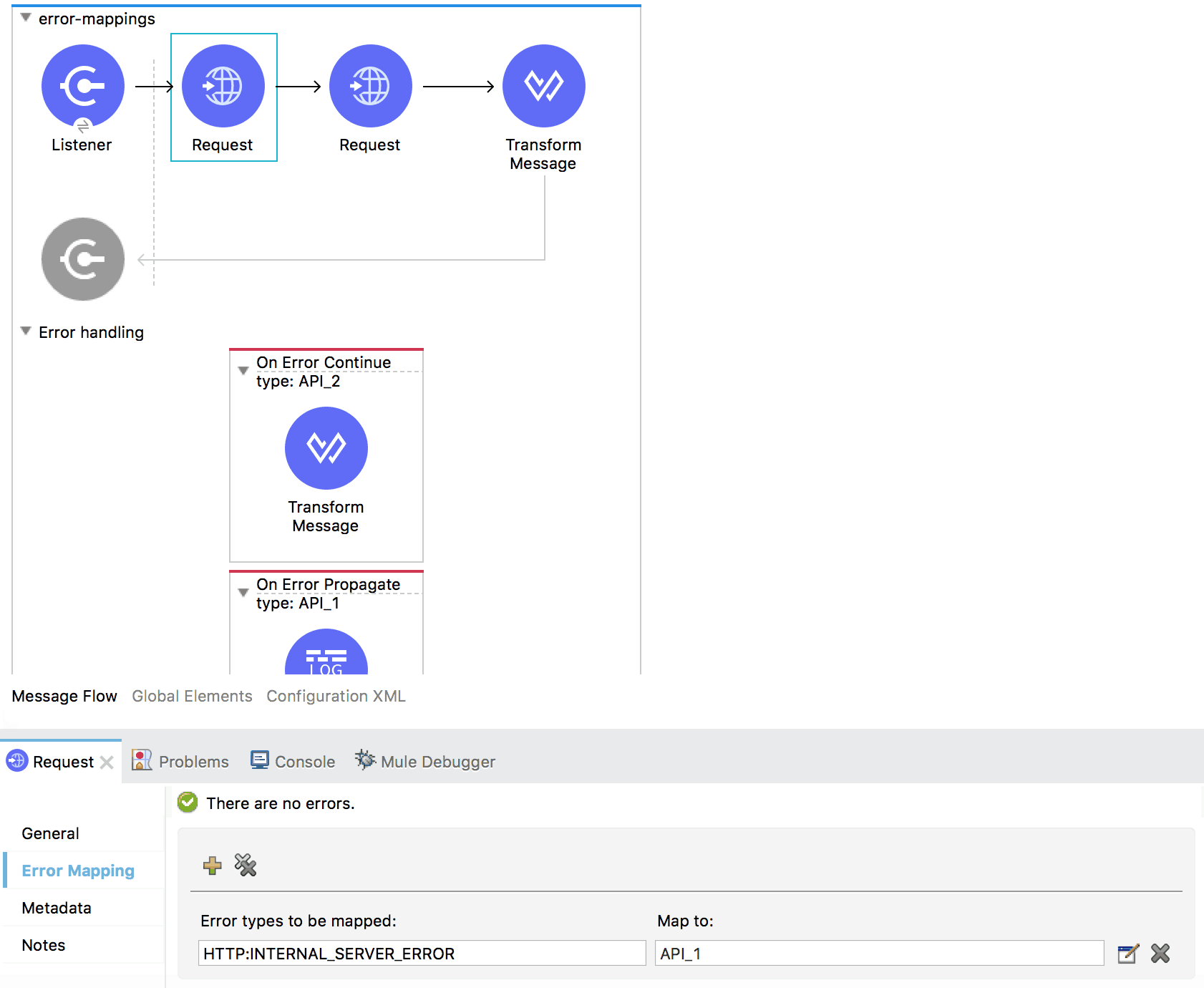The width and height of the screenshot is (1204, 988).
Task: Close the Request properties tab
Action: point(107,762)
